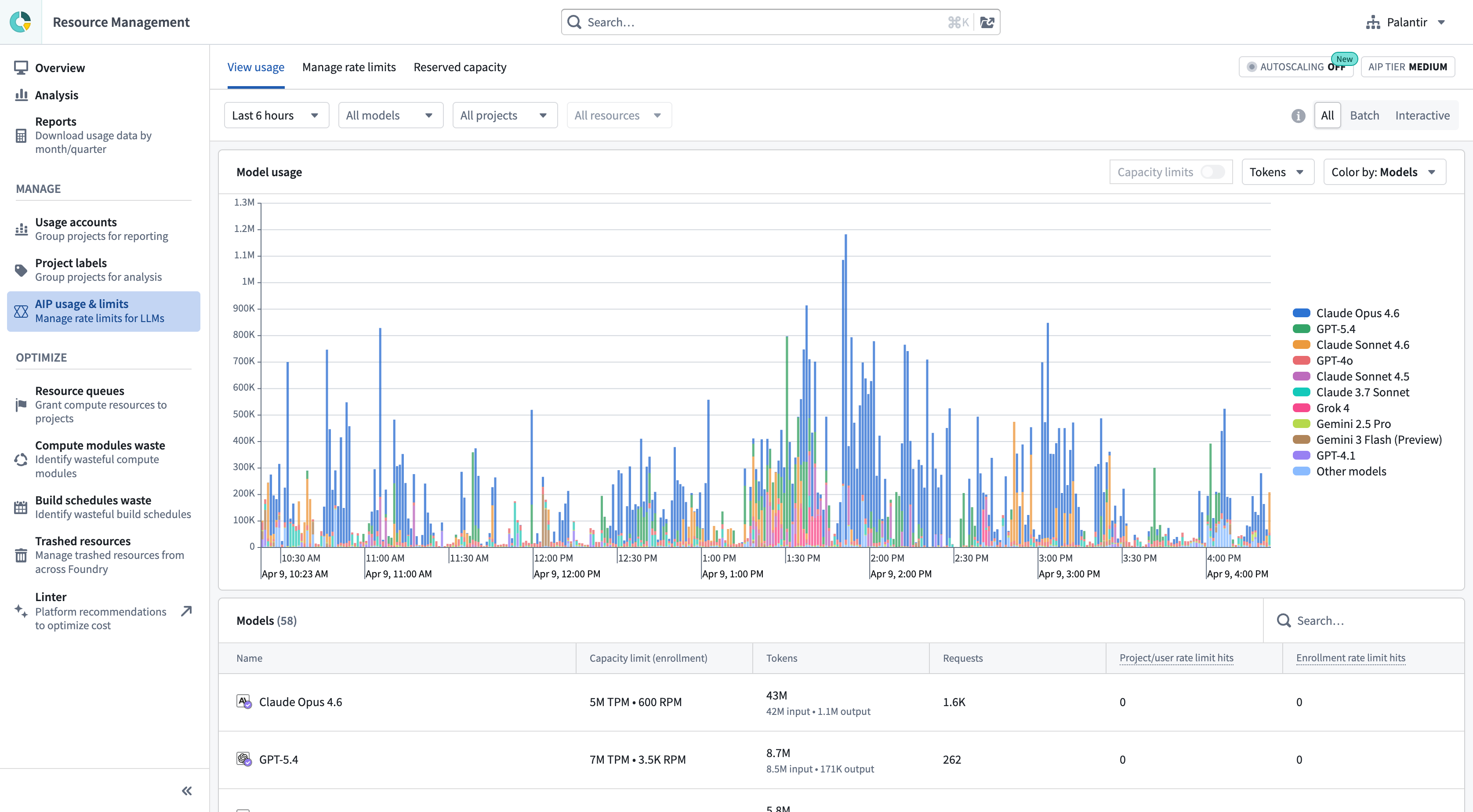Open Overview in the sidebar
Screen dimensions: 1473x812
(x=104, y=68)
